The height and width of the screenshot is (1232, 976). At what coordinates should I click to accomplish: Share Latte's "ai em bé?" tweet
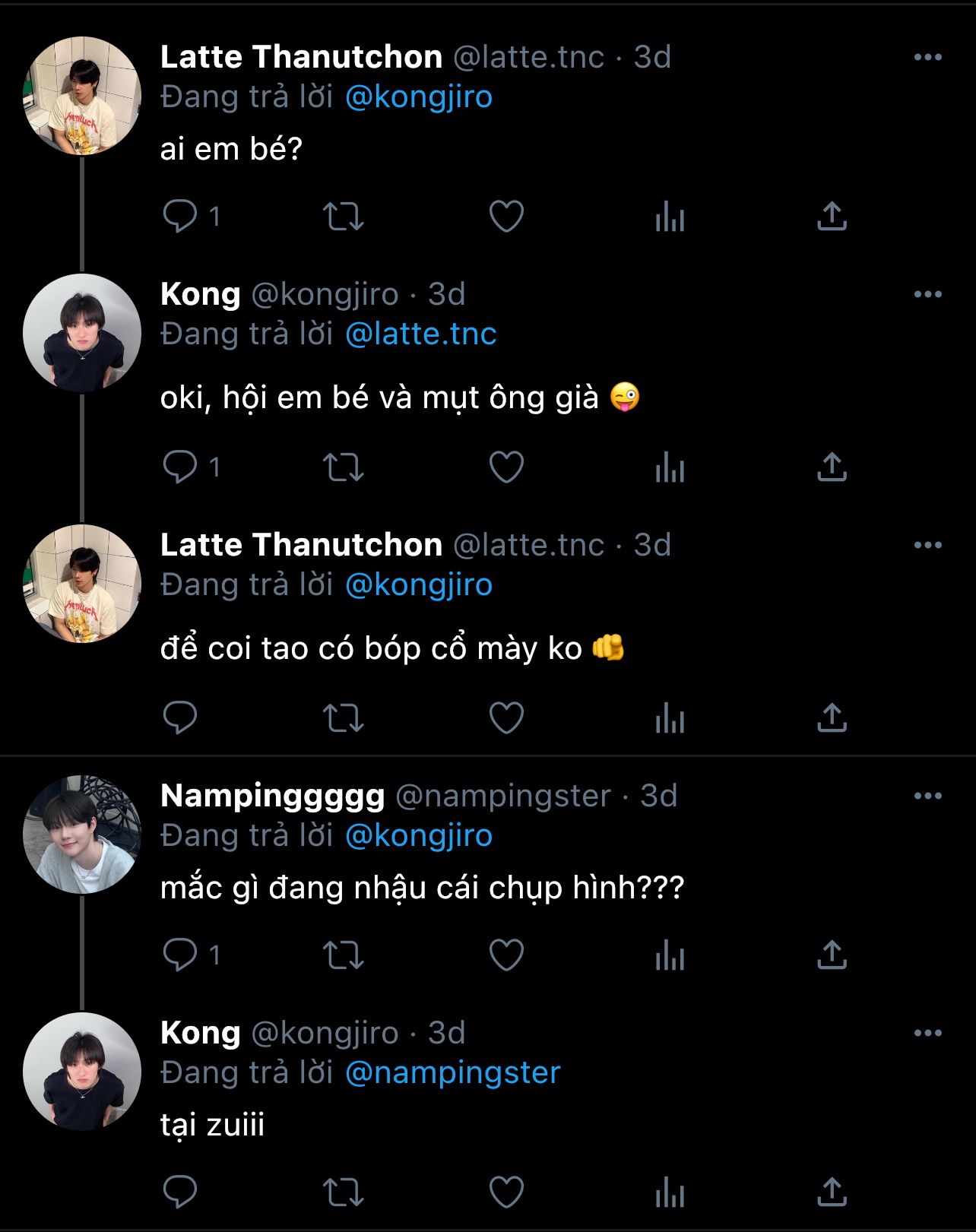click(832, 217)
